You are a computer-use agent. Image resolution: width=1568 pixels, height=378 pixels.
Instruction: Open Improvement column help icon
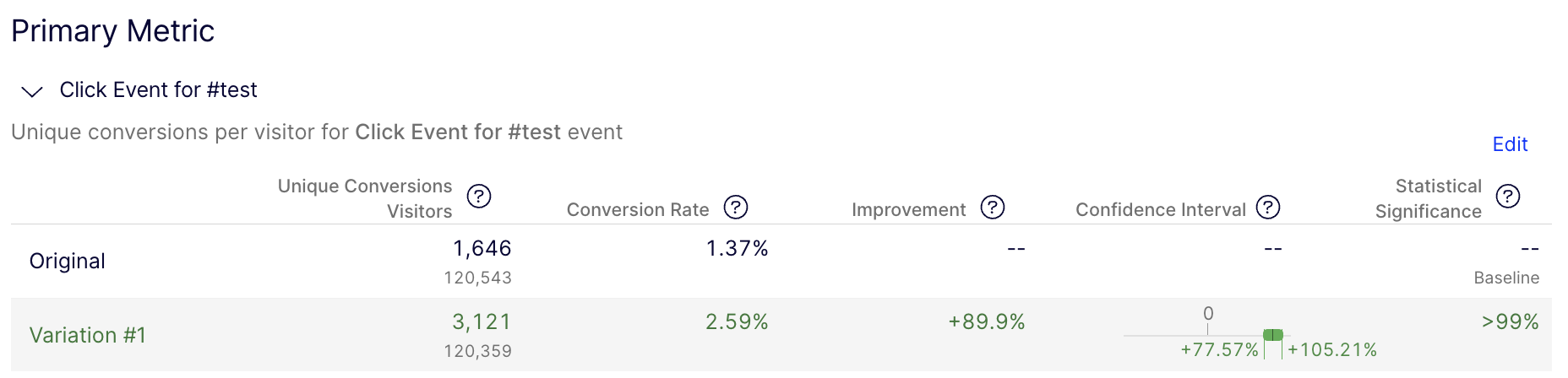[993, 208]
